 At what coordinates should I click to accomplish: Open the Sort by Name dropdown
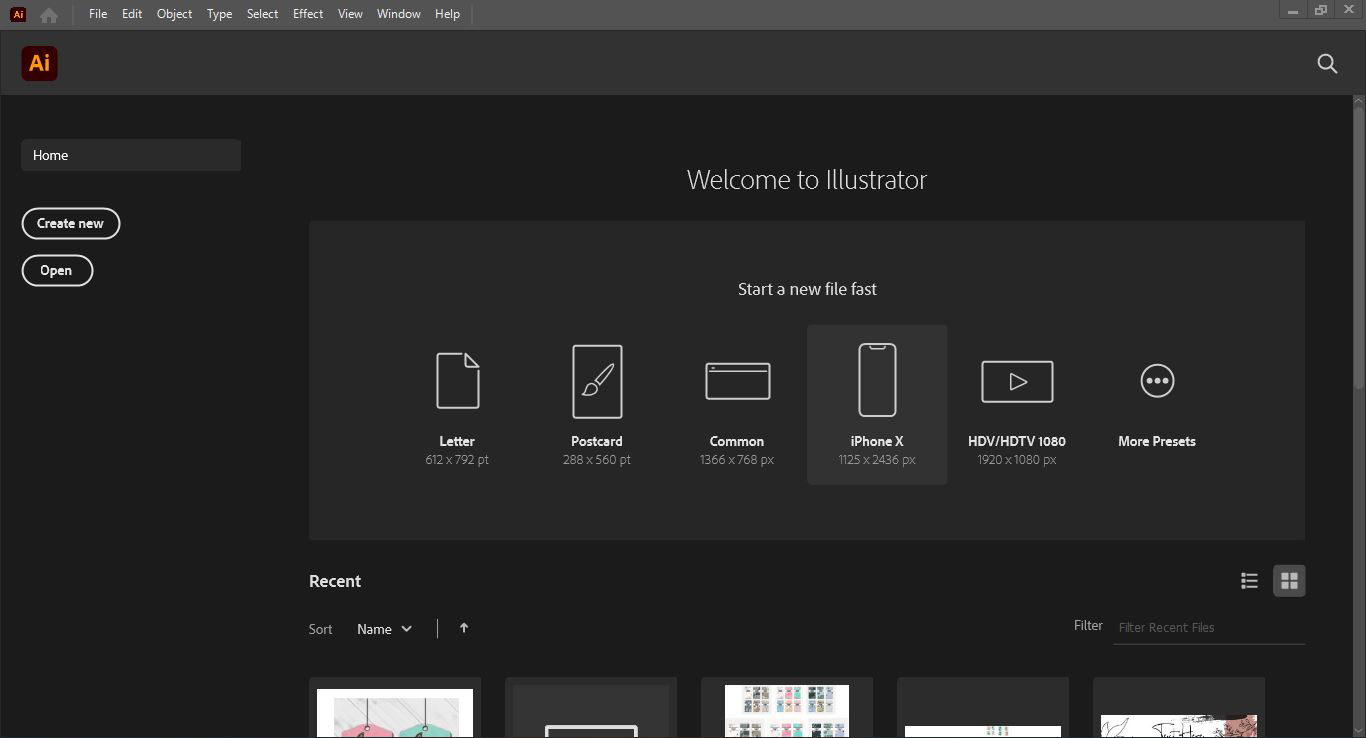pos(385,629)
